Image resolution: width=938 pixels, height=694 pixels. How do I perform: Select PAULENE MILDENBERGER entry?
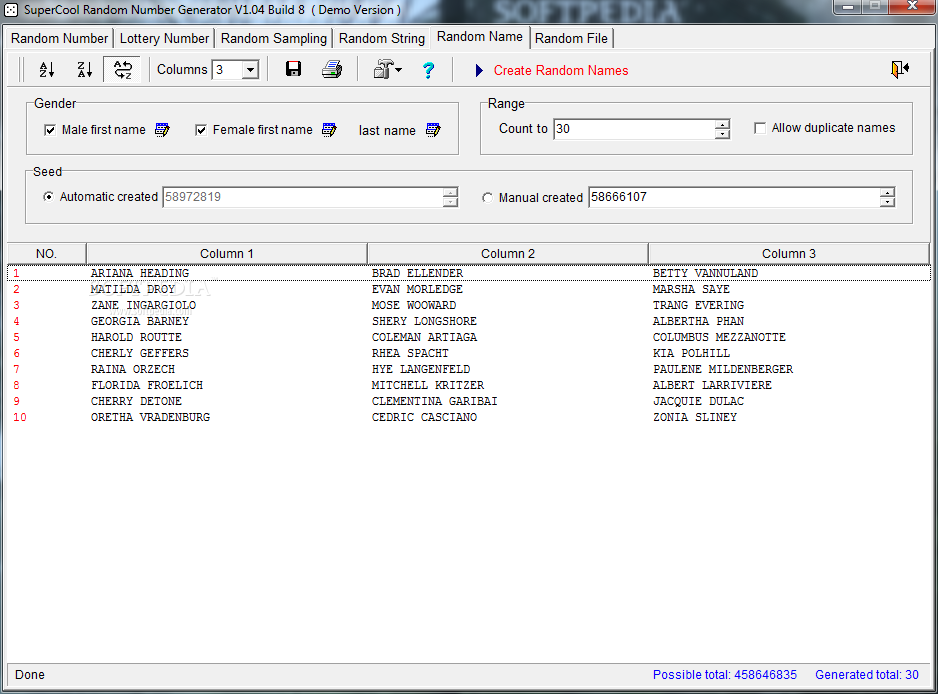tap(723, 369)
